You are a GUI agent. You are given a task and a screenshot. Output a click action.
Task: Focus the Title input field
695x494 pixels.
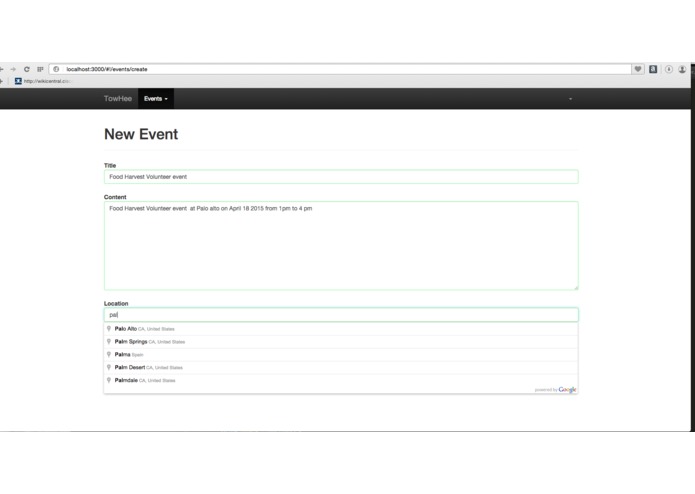[x=341, y=177]
